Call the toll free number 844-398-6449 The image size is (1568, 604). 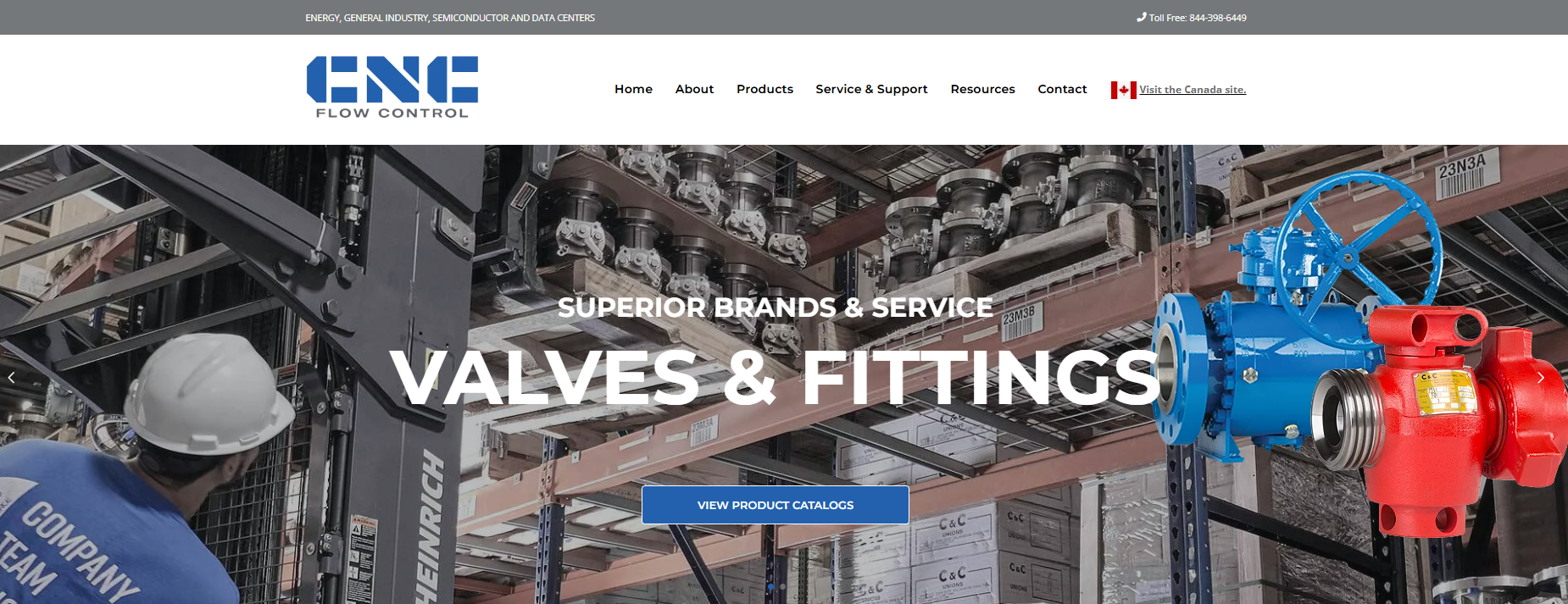pyautogui.click(x=1217, y=18)
